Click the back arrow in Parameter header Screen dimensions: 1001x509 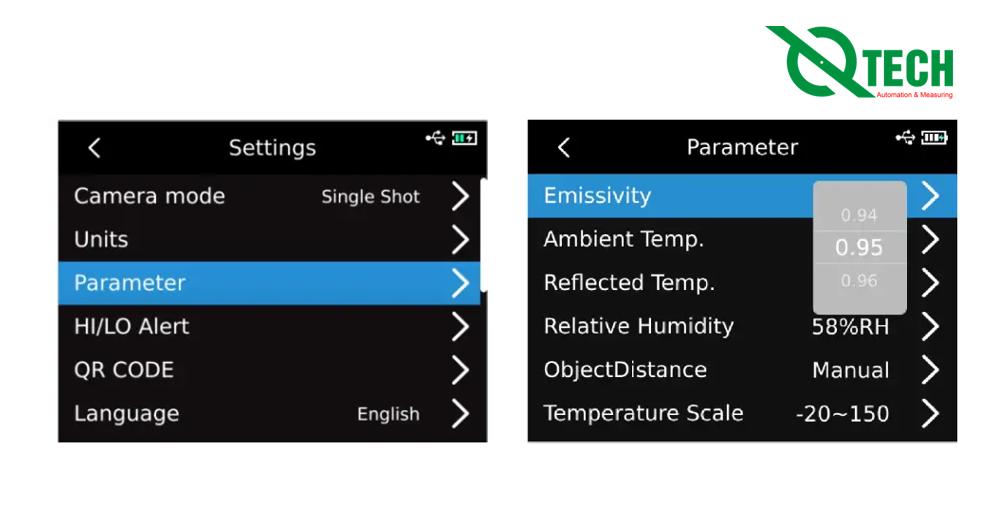[564, 148]
